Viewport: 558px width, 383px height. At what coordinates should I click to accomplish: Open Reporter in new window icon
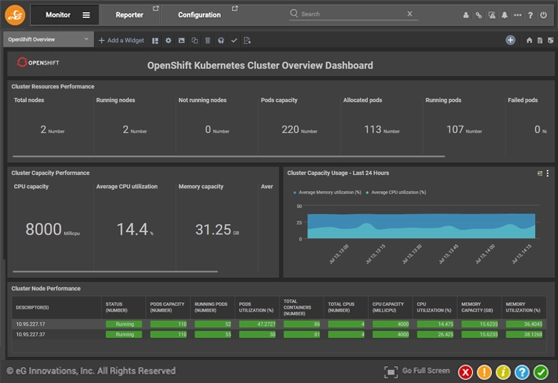[x=156, y=8]
